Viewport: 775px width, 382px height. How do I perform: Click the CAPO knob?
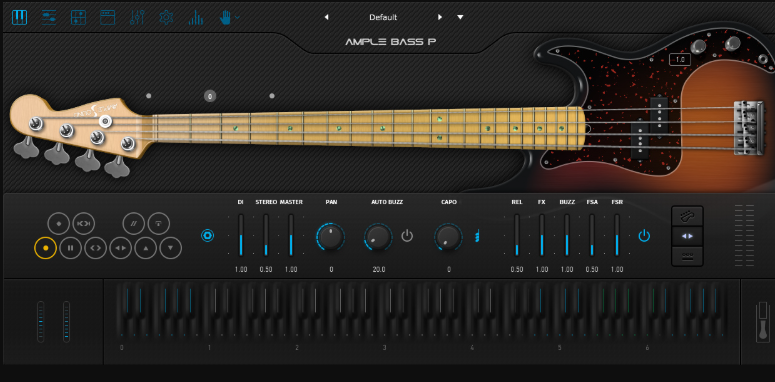coord(449,236)
